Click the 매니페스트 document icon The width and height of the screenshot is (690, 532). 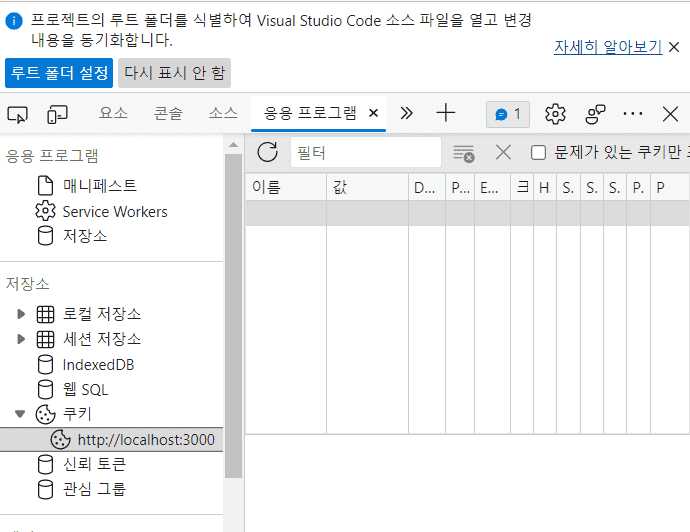pos(45,186)
